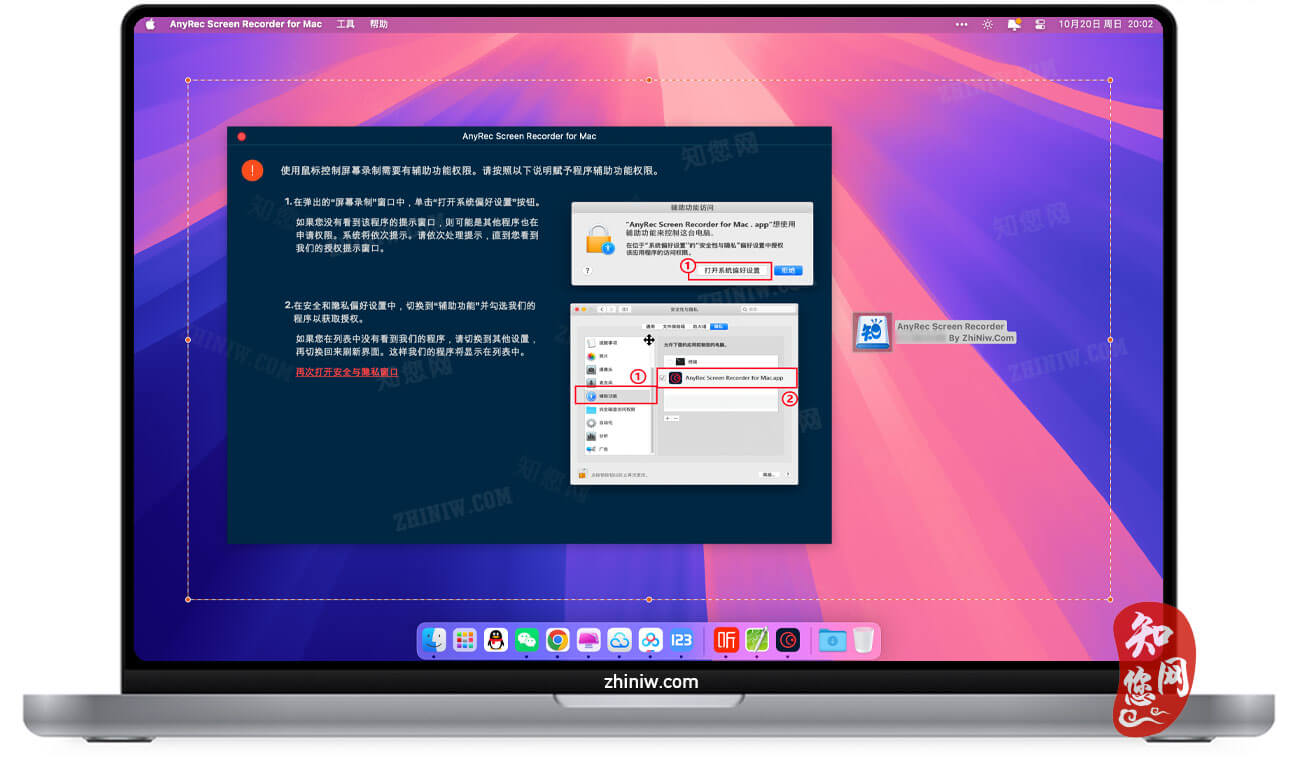
Task: Click the accessibility access prompt illustration
Action: click(692, 243)
